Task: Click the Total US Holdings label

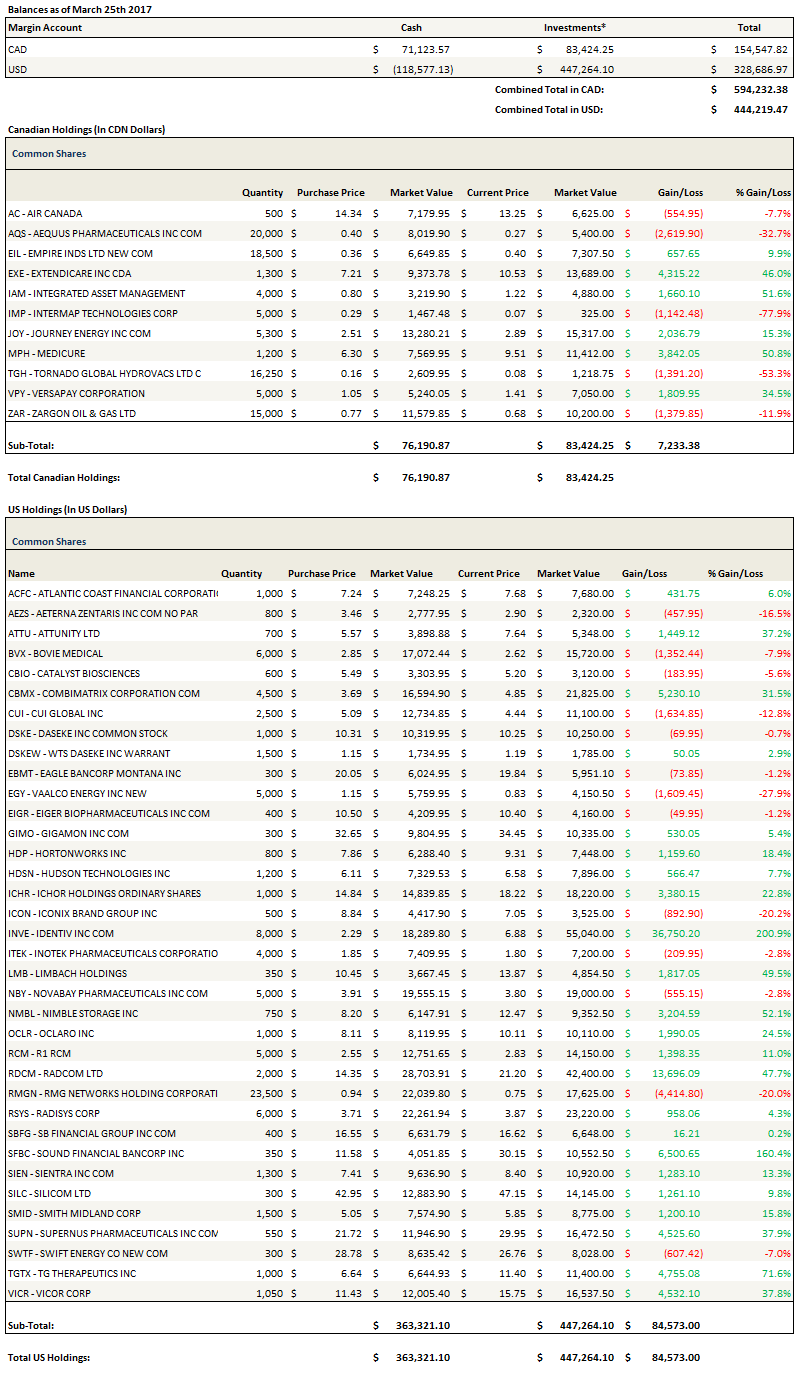Action: tap(49, 1357)
